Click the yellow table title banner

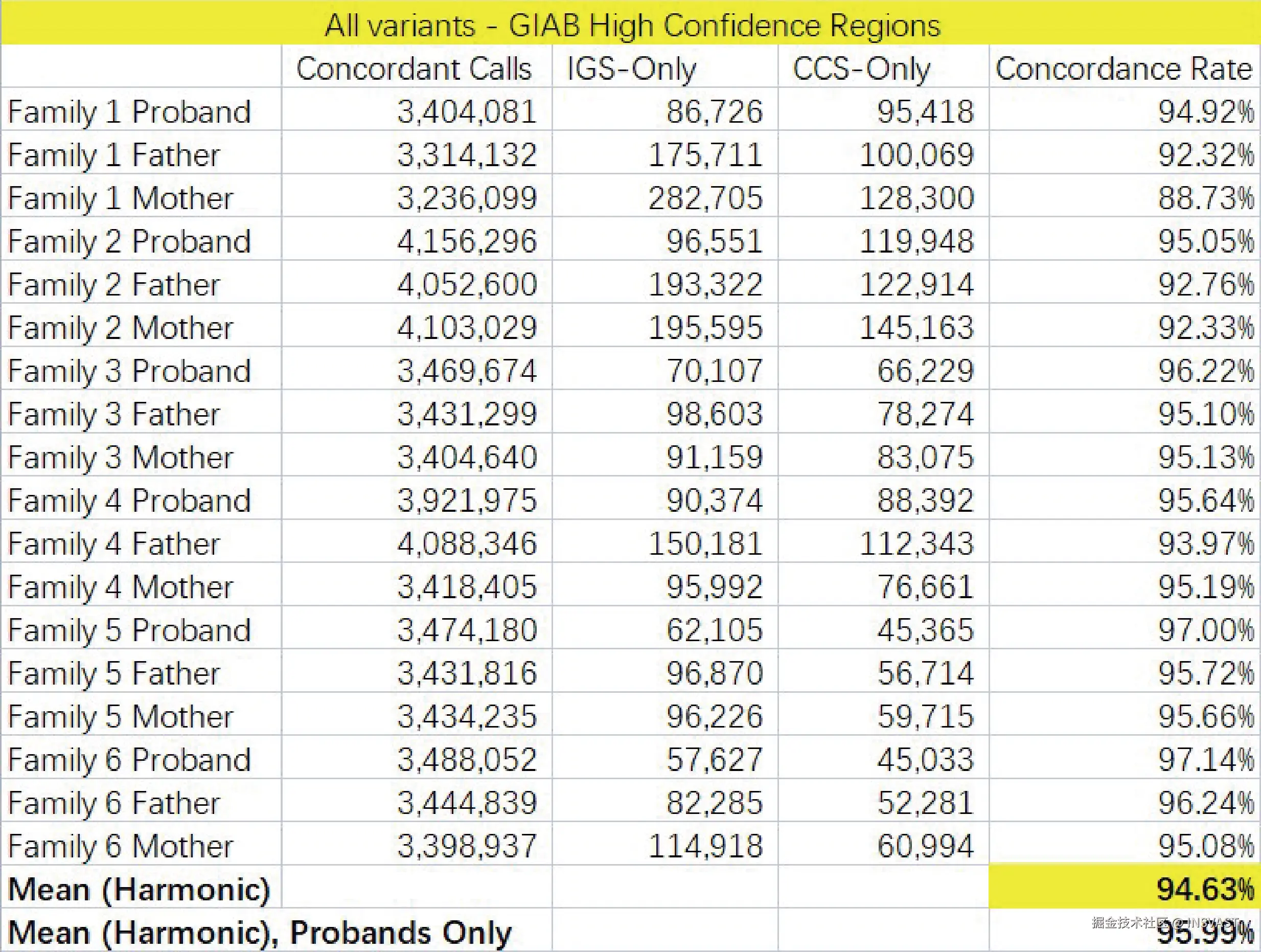631,25
